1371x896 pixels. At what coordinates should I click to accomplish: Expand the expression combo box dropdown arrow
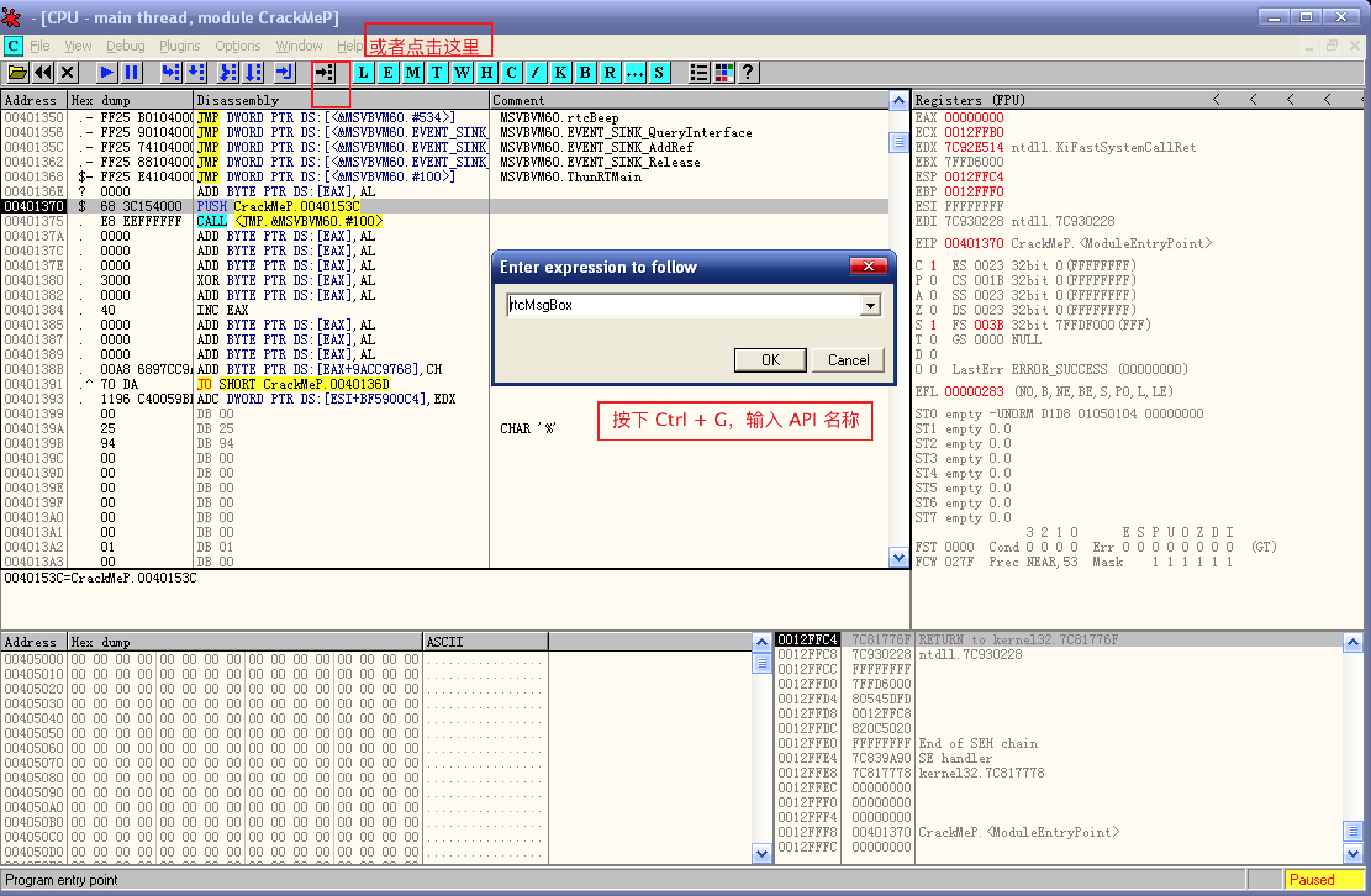coord(871,305)
